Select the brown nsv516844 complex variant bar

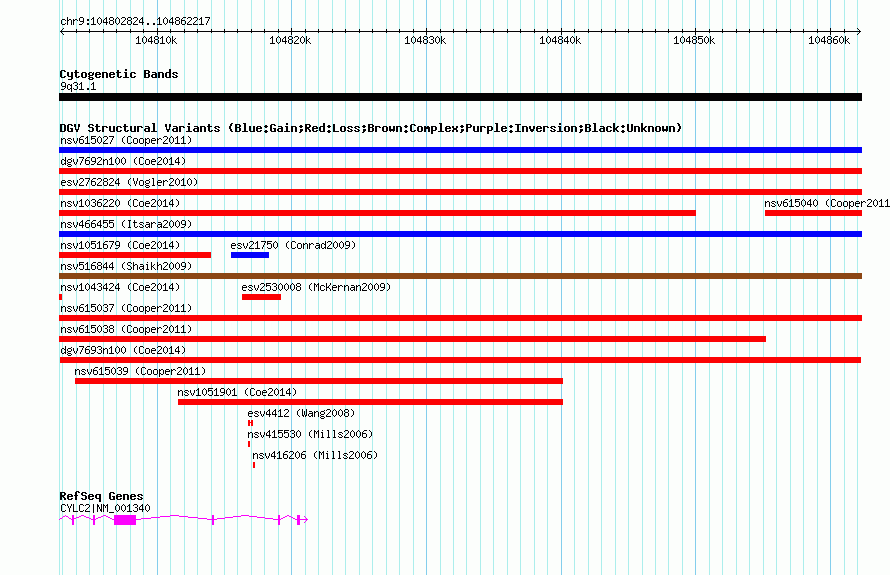click(460, 276)
